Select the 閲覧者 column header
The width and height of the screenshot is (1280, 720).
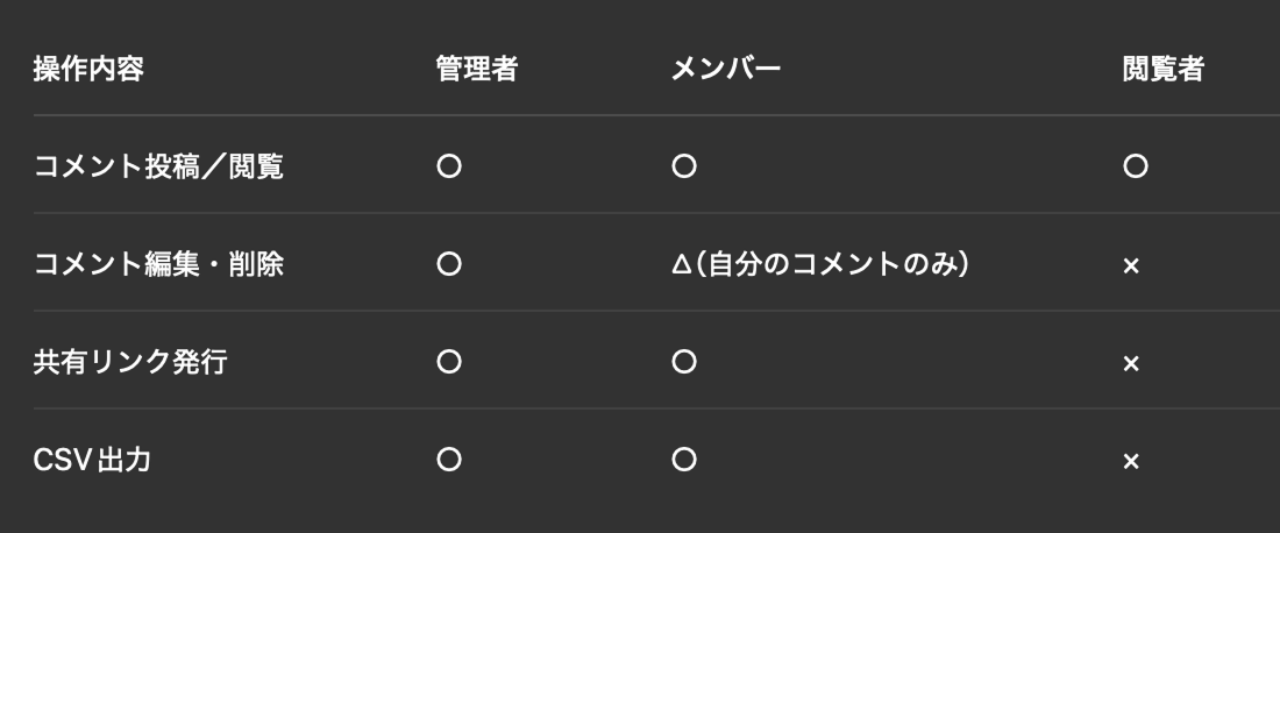1163,69
